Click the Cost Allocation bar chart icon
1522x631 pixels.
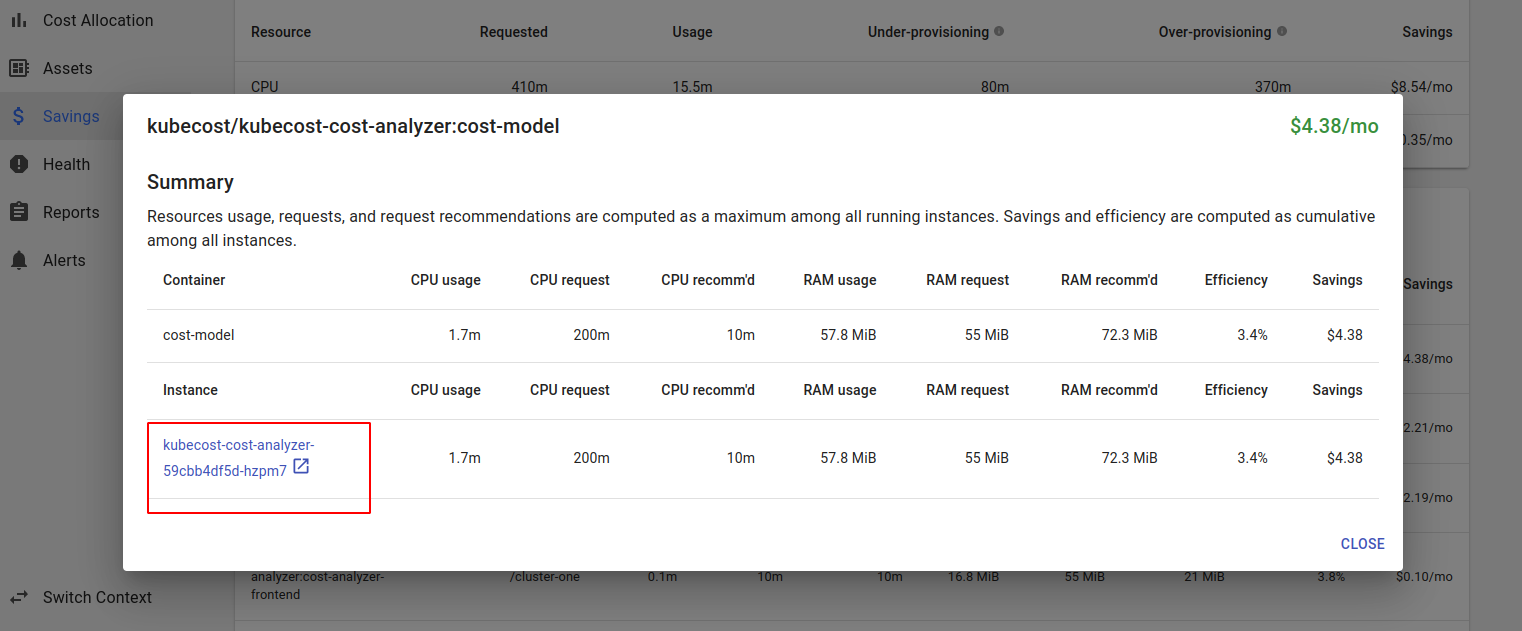point(18,20)
